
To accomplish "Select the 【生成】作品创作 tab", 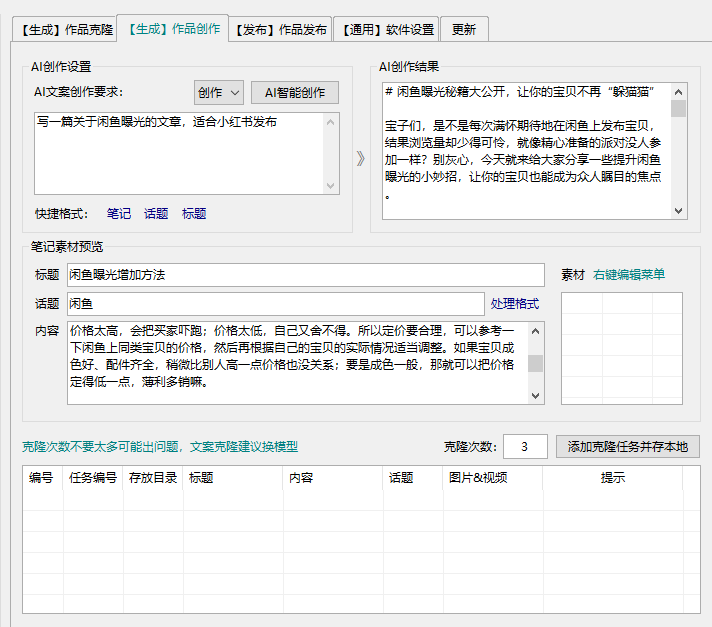I will click(x=173, y=29).
